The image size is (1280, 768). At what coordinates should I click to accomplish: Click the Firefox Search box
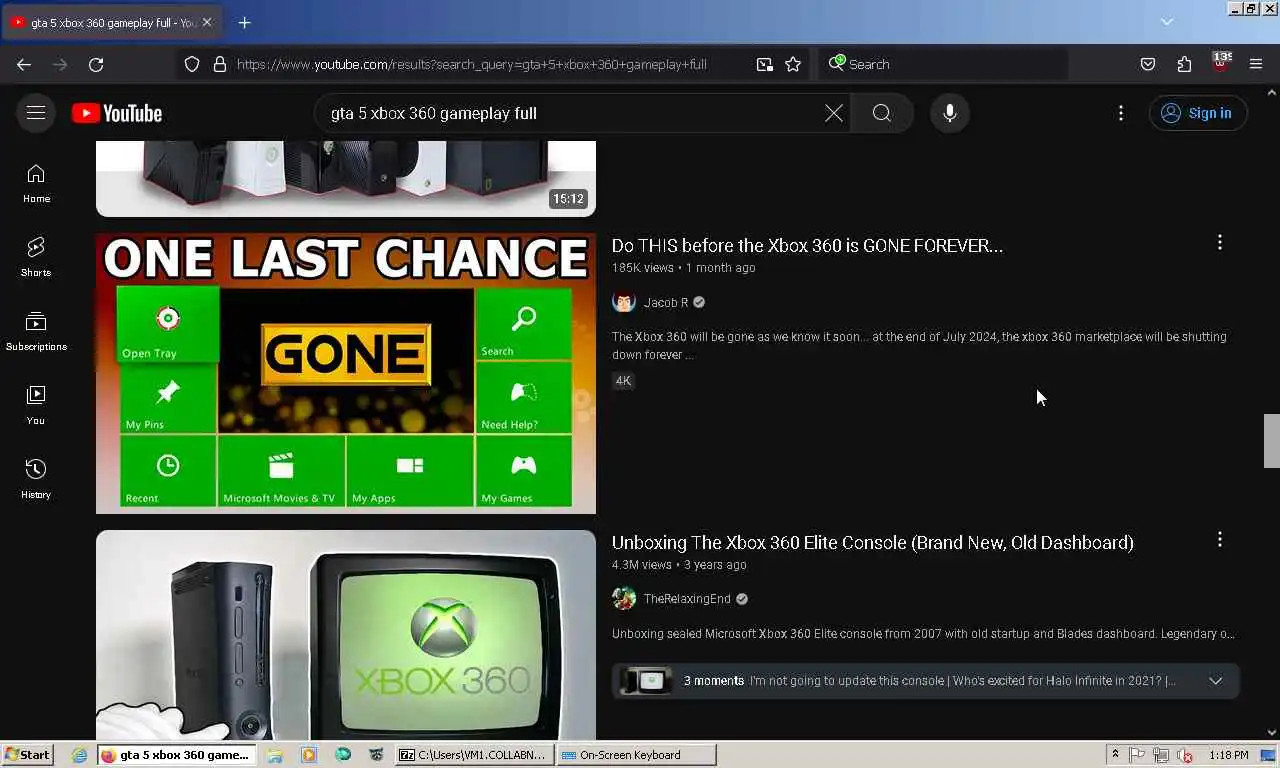coord(943,64)
